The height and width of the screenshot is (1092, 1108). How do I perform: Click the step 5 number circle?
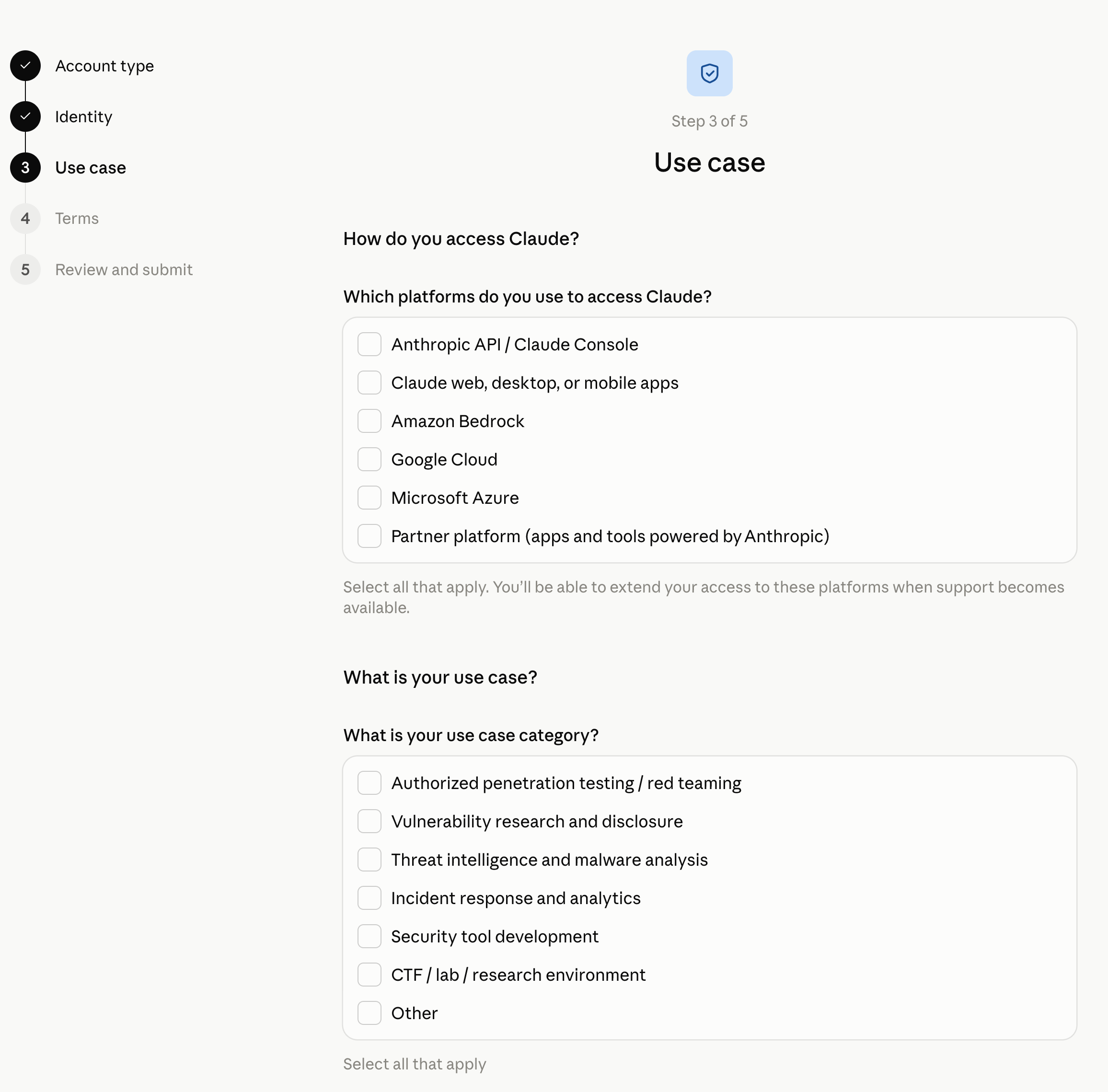point(25,270)
